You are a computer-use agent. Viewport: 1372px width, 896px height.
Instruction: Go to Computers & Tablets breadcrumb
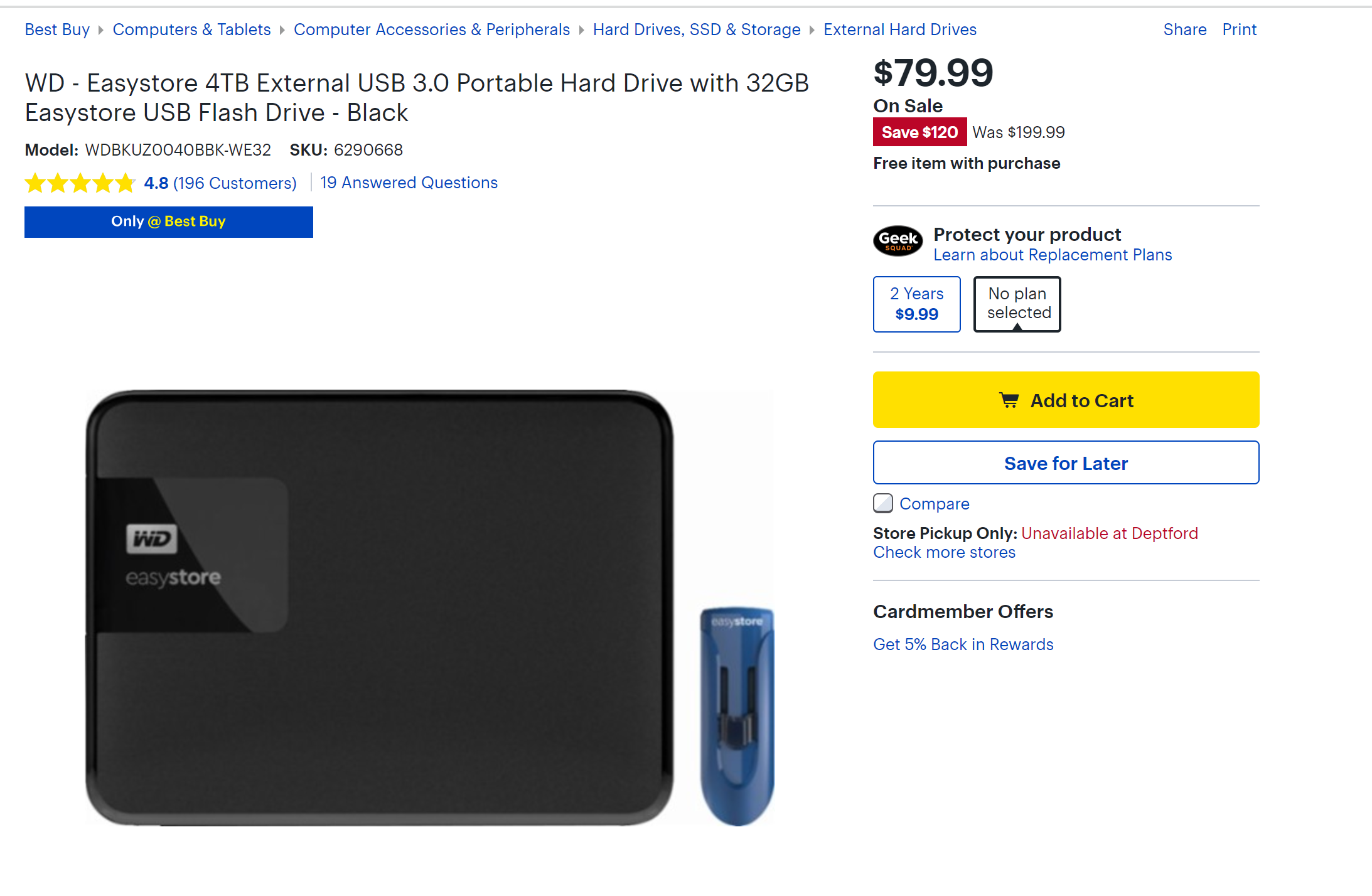191,29
